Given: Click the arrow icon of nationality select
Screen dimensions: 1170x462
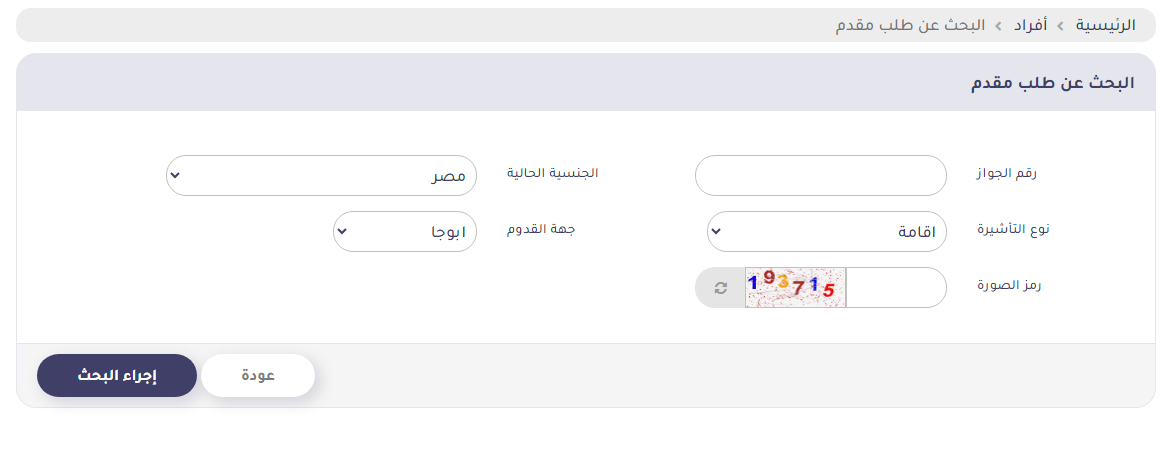Looking at the screenshot, I should click(x=175, y=176).
